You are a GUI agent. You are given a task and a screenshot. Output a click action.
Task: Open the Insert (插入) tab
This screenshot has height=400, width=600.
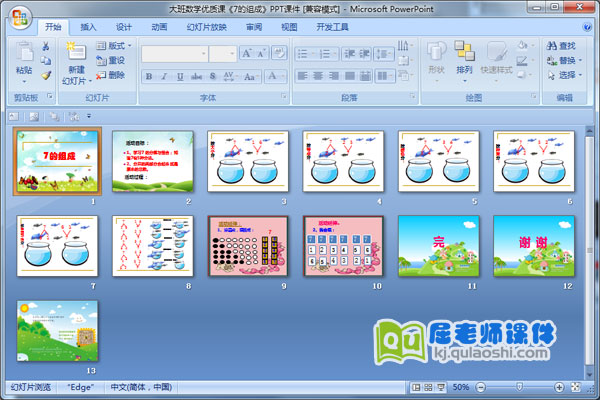point(89,27)
